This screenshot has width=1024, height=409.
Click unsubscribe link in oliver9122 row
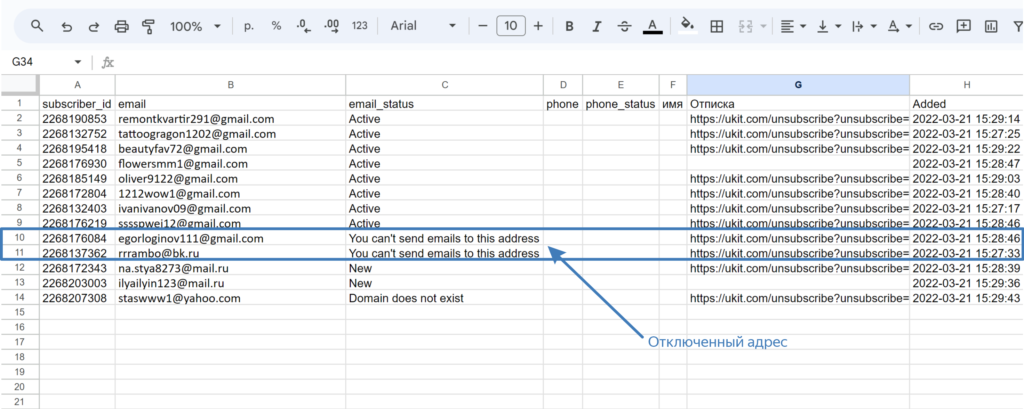pos(798,178)
